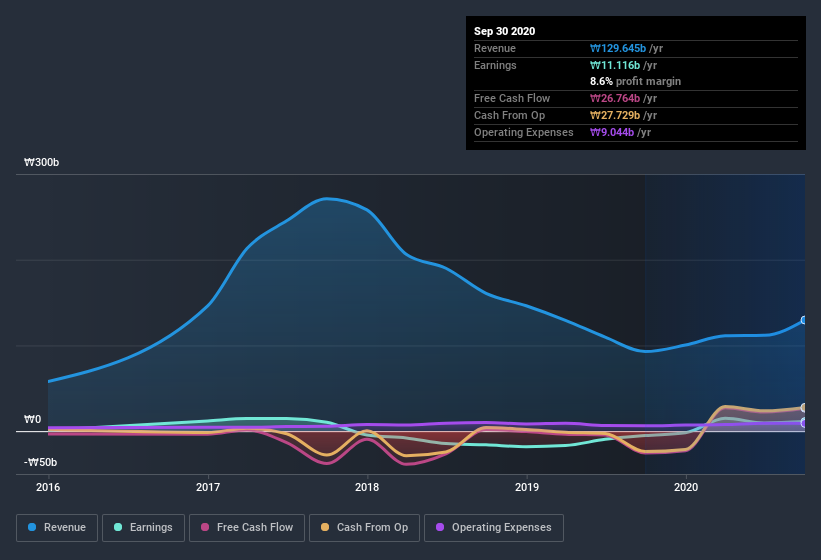Click the ₩11.116b earnings value
This screenshot has height=560, width=821.
tap(615, 65)
